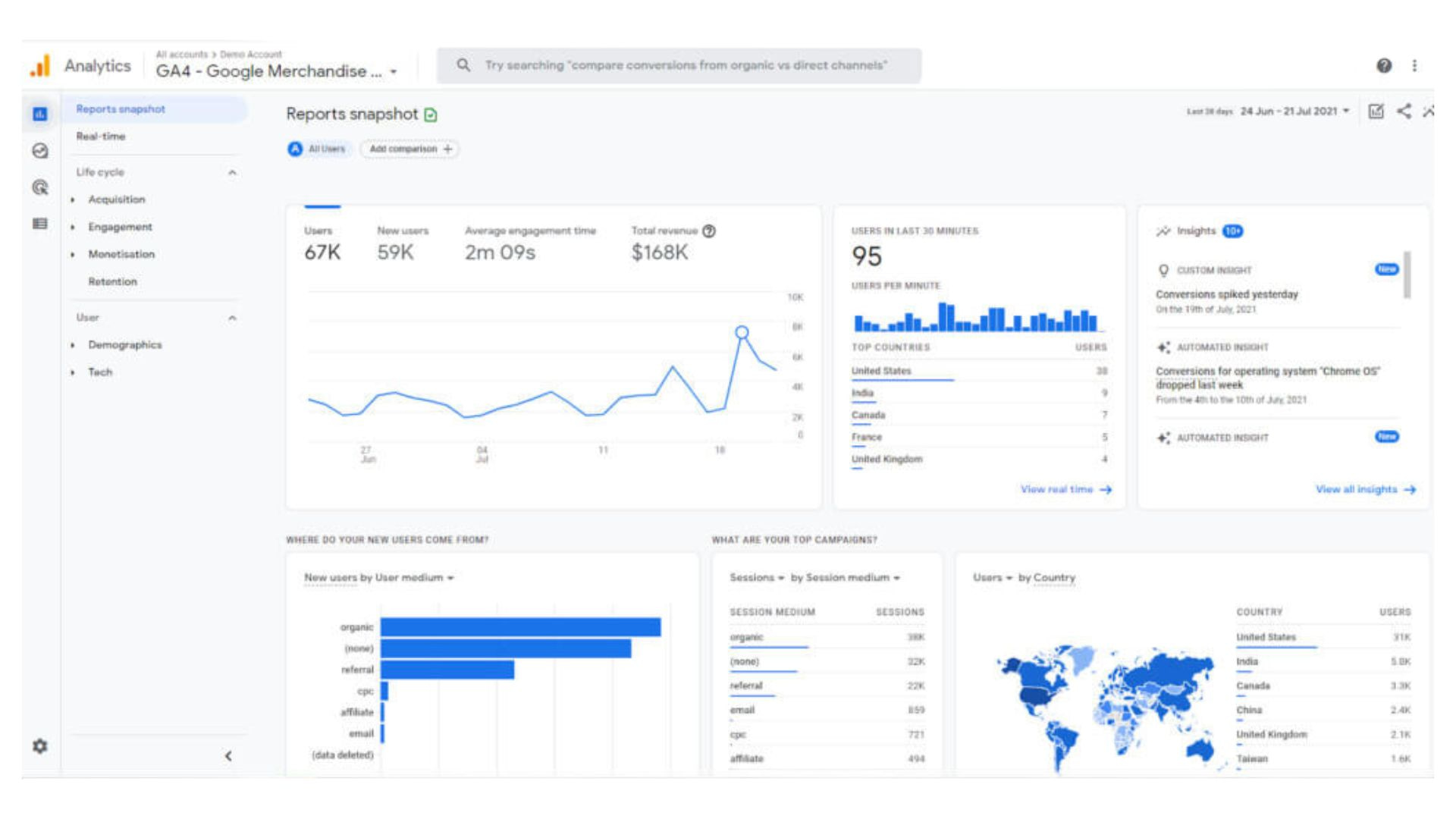The width and height of the screenshot is (1456, 819).
Task: Select the New users metric tab
Action: (403, 244)
